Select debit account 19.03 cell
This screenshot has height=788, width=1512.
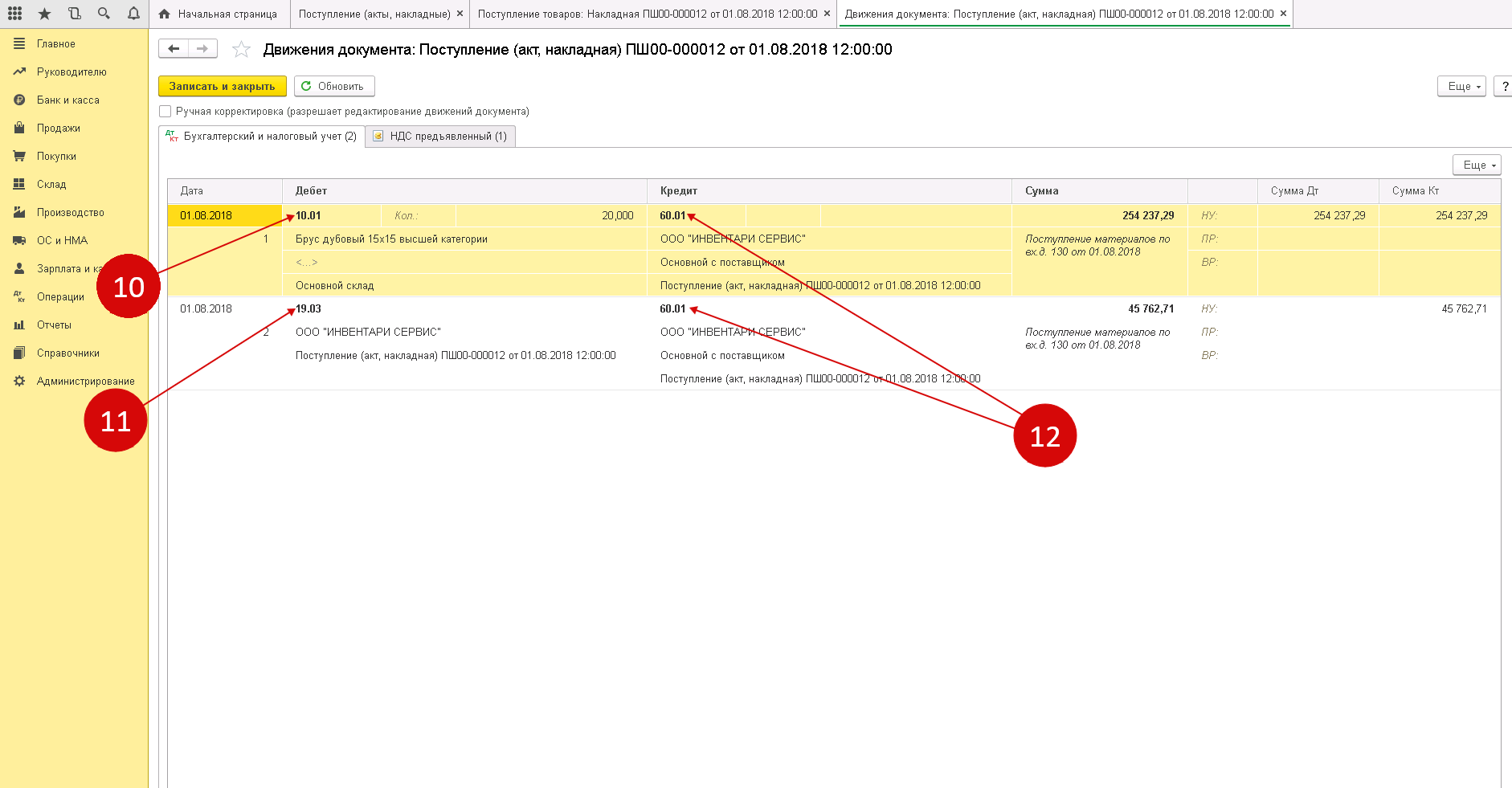309,309
